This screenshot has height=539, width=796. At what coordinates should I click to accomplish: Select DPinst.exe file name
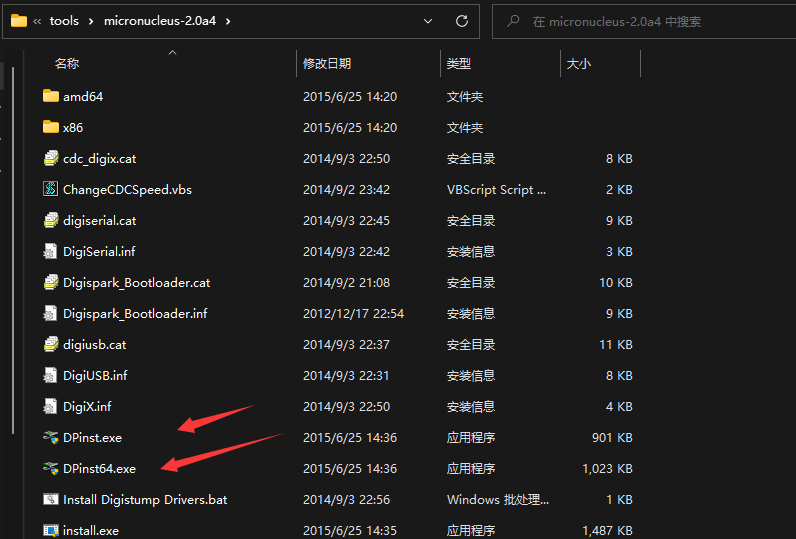92,437
